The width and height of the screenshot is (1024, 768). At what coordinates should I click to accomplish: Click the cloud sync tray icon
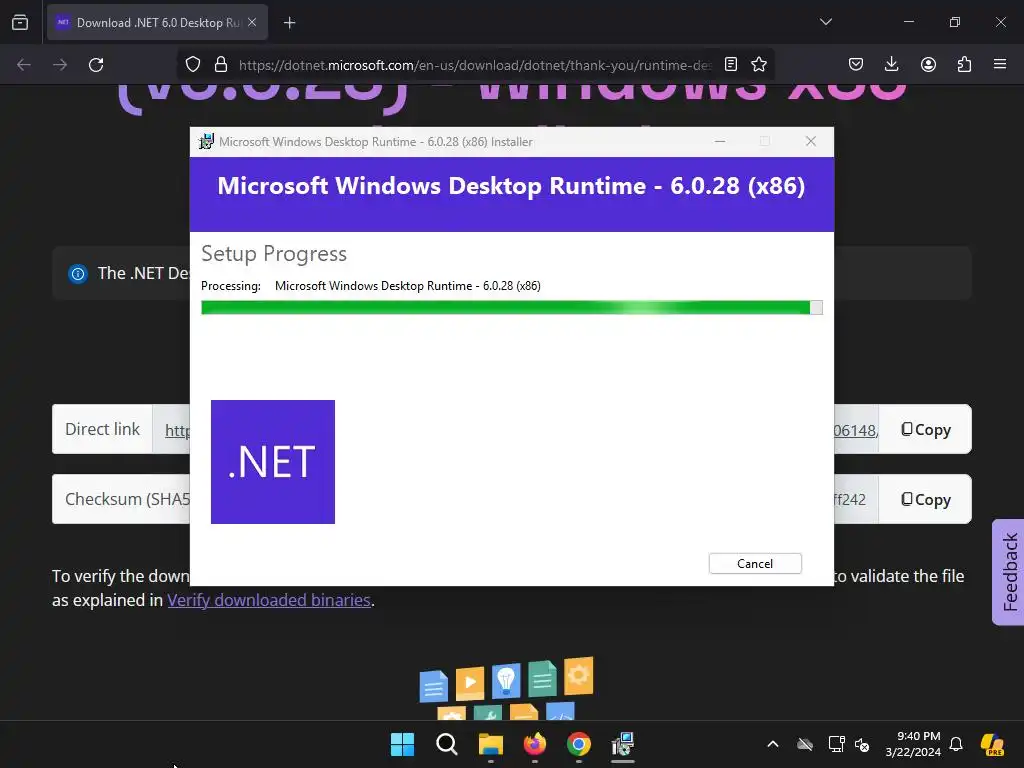pyautogui.click(x=805, y=744)
